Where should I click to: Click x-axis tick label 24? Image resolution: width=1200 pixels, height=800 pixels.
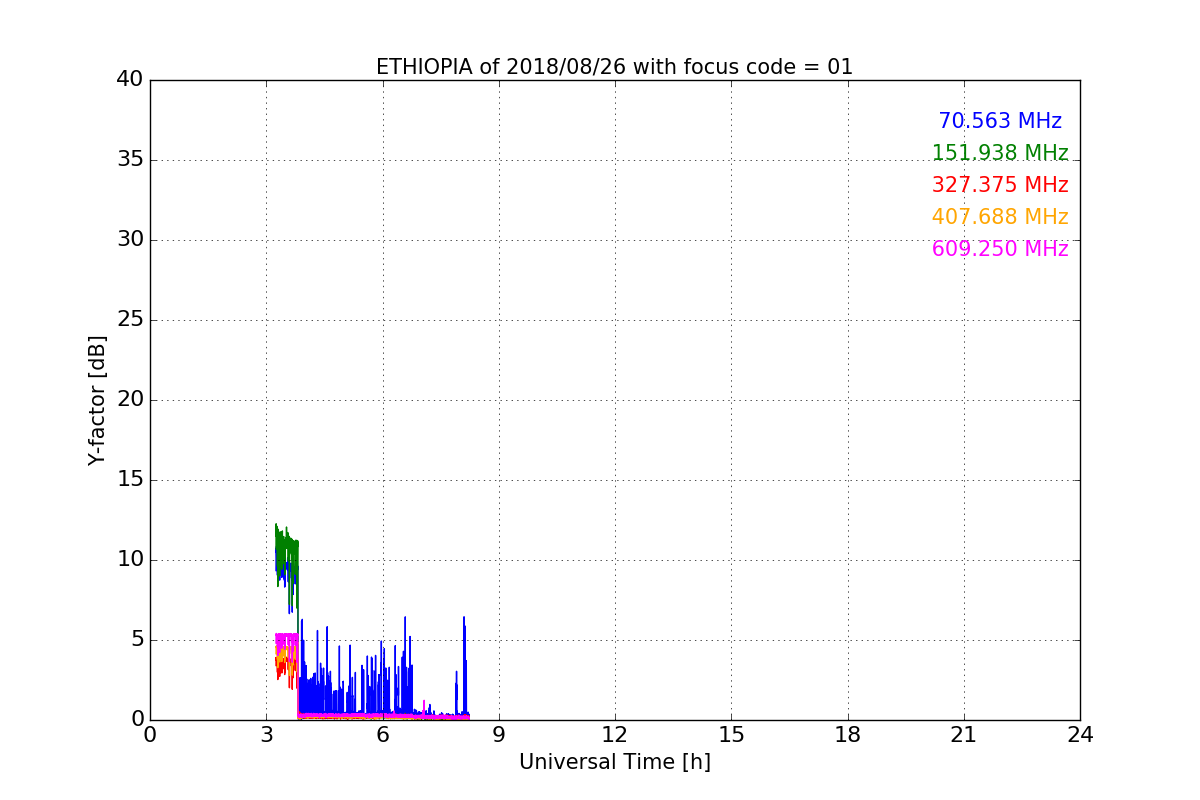(x=1080, y=735)
